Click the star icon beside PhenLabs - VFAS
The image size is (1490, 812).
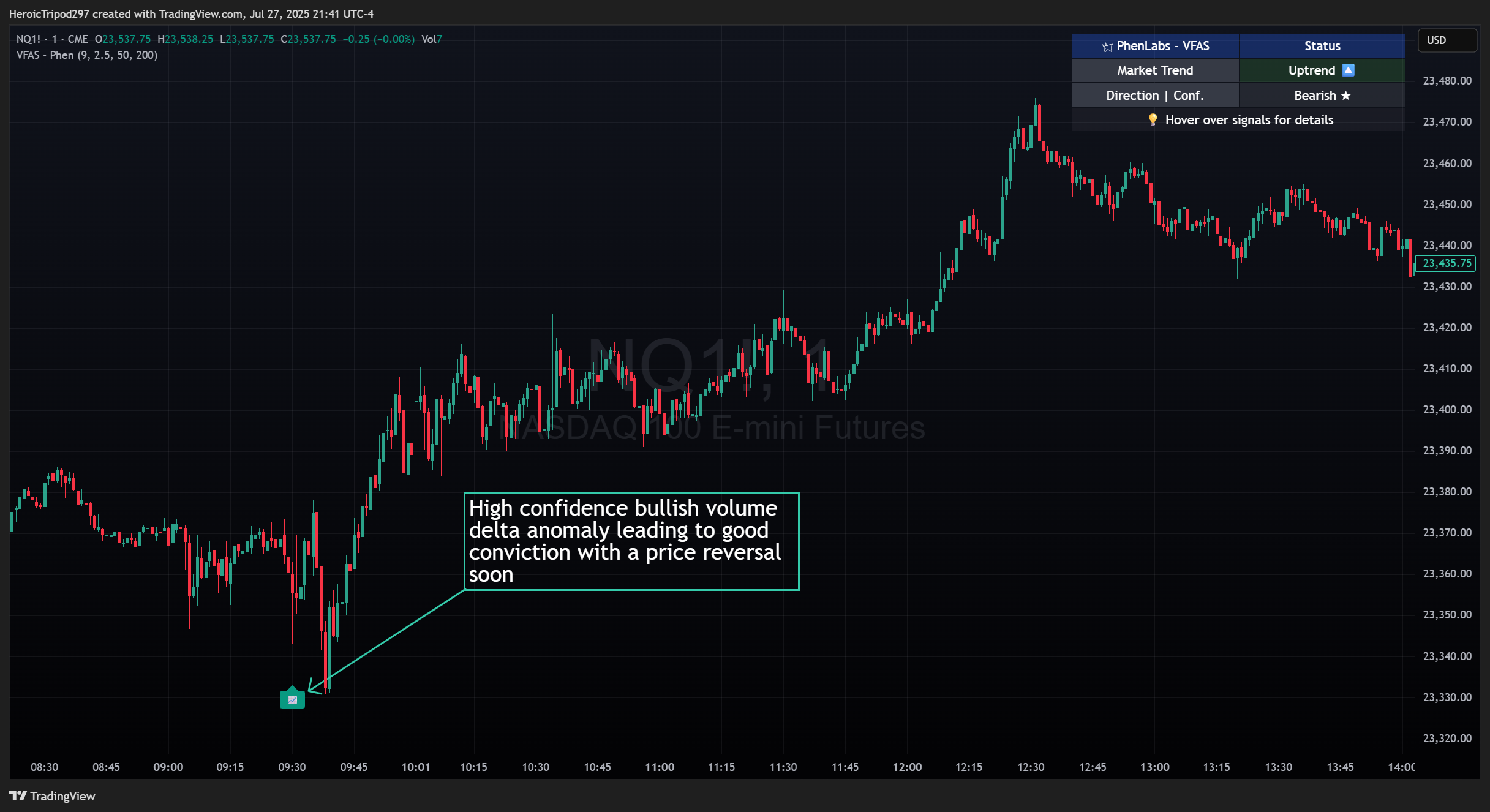coord(1107,47)
